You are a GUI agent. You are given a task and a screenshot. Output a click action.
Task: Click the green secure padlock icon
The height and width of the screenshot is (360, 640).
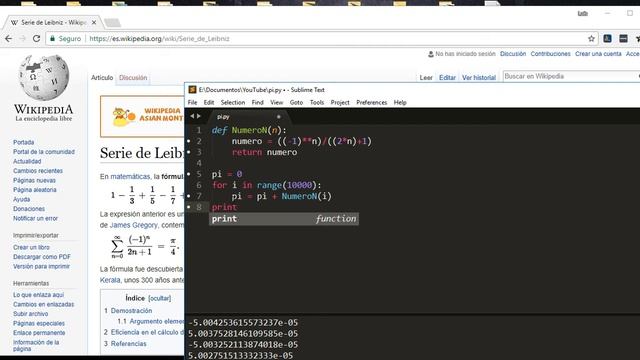click(x=52, y=38)
